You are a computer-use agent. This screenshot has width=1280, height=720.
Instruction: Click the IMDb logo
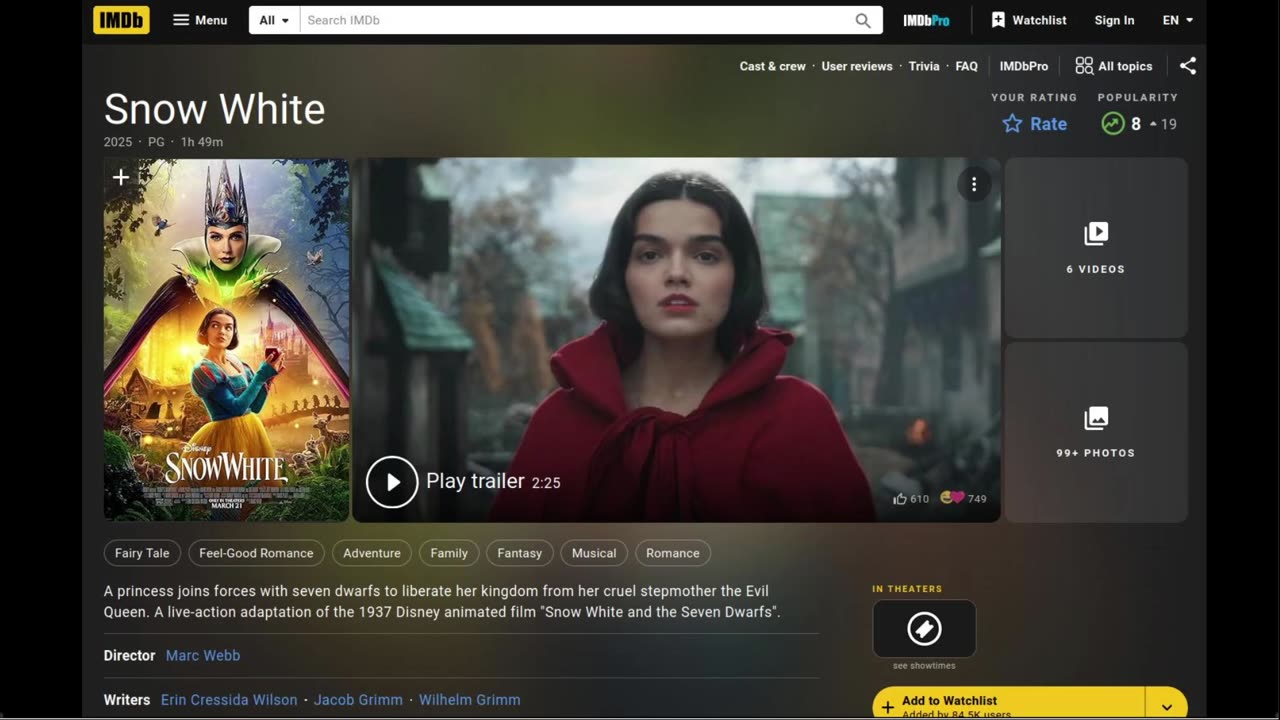(121, 20)
